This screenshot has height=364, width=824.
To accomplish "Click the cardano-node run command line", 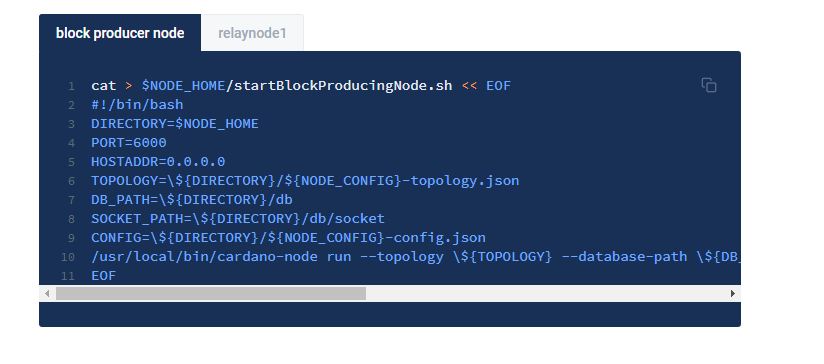I will tap(416, 256).
